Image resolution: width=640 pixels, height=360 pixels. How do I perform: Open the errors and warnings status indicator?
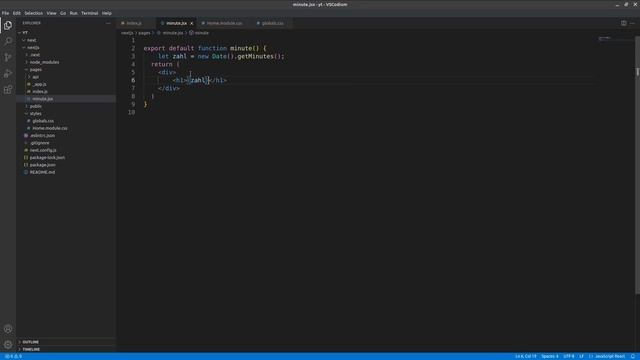(x=13, y=356)
